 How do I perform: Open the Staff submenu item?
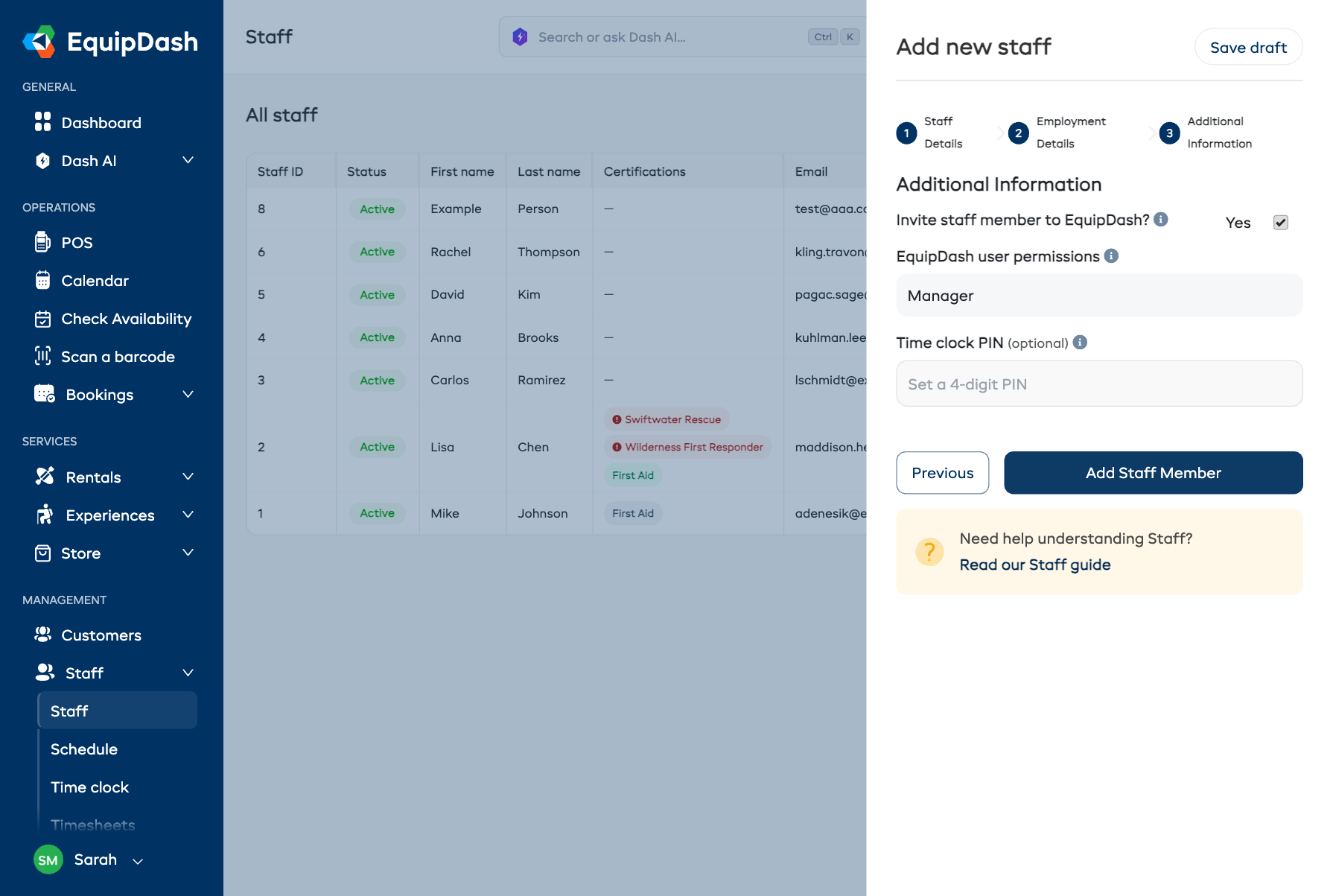coord(118,711)
